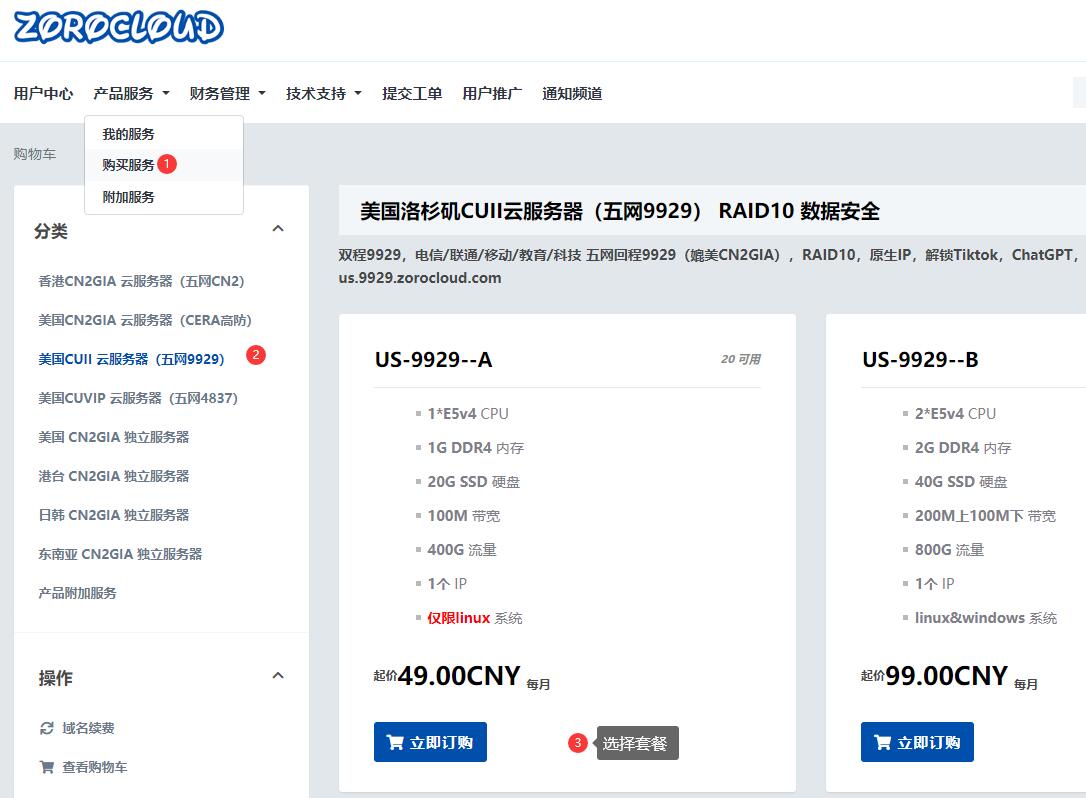Viewport: 1086px width, 798px height.
Task: Click 域名续费 action link
Action: [x=88, y=728]
